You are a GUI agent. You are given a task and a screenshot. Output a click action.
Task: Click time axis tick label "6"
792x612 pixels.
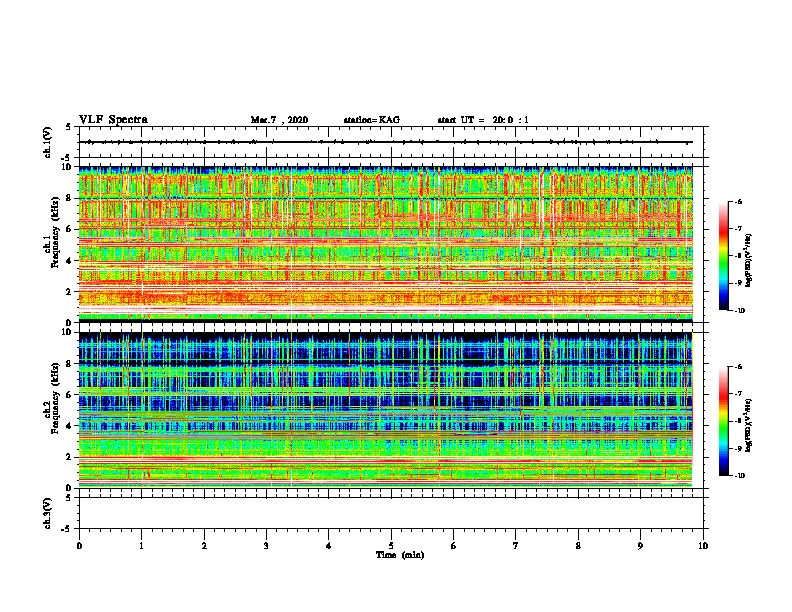point(454,546)
